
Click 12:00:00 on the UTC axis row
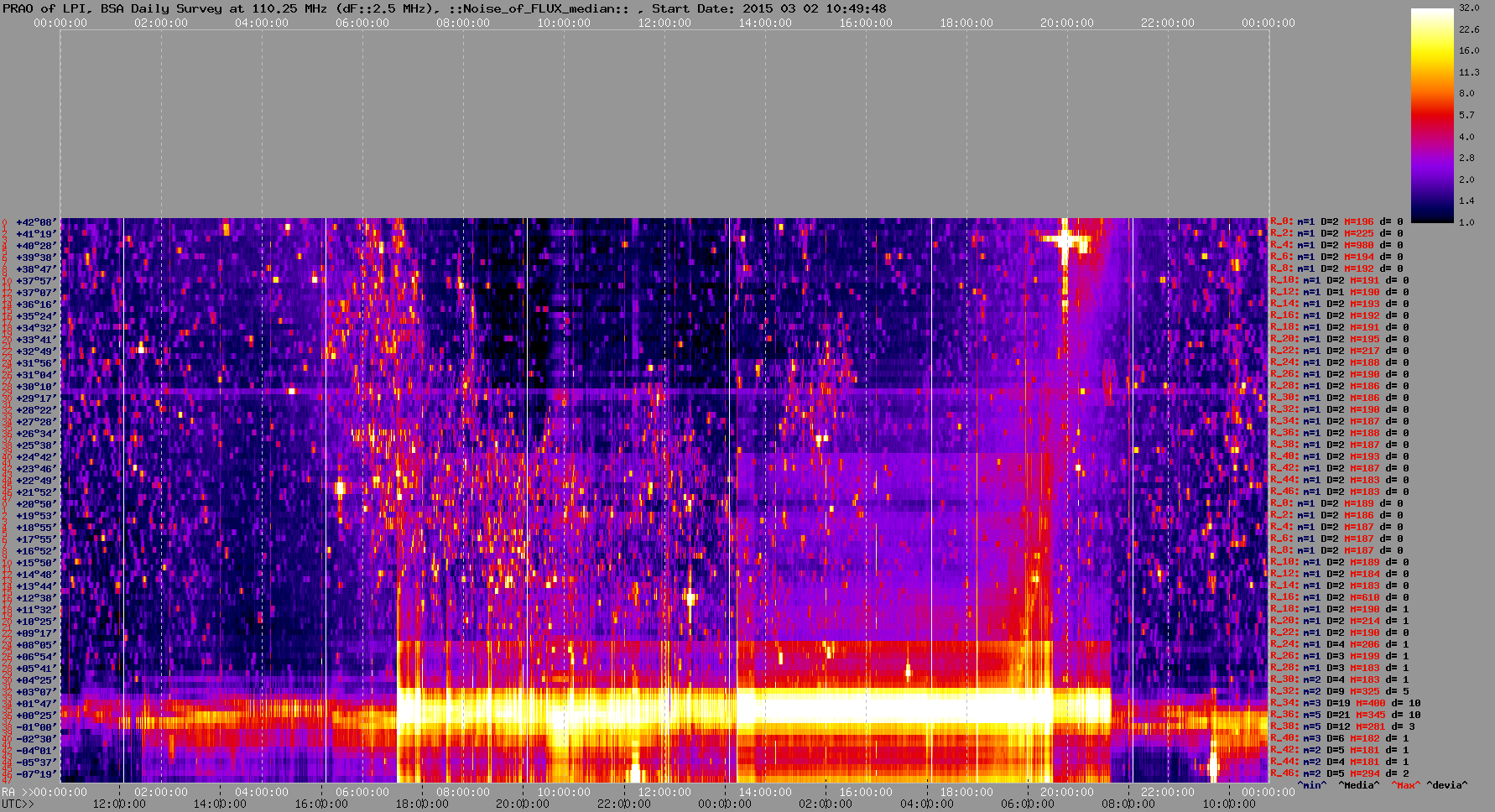tap(119, 804)
